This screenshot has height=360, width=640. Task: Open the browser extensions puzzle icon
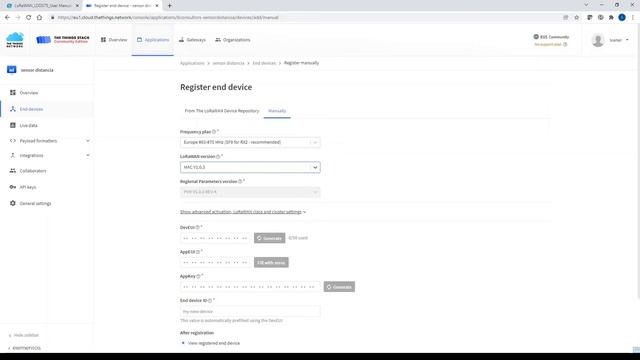coord(611,18)
